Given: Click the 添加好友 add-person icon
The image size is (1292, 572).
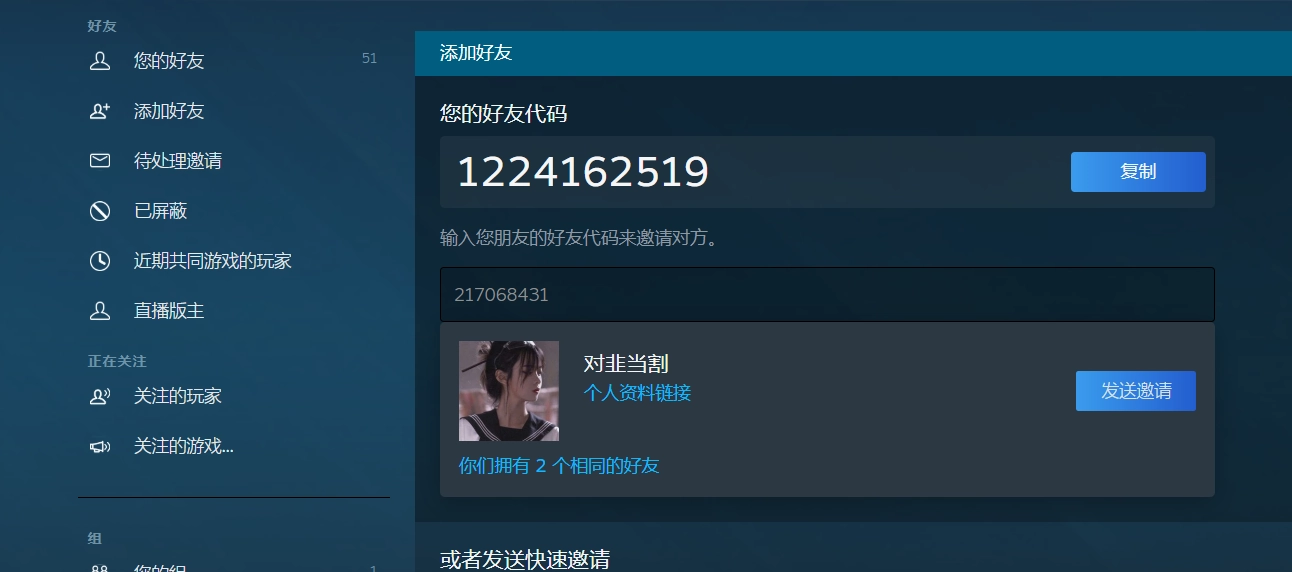Looking at the screenshot, I should 100,111.
